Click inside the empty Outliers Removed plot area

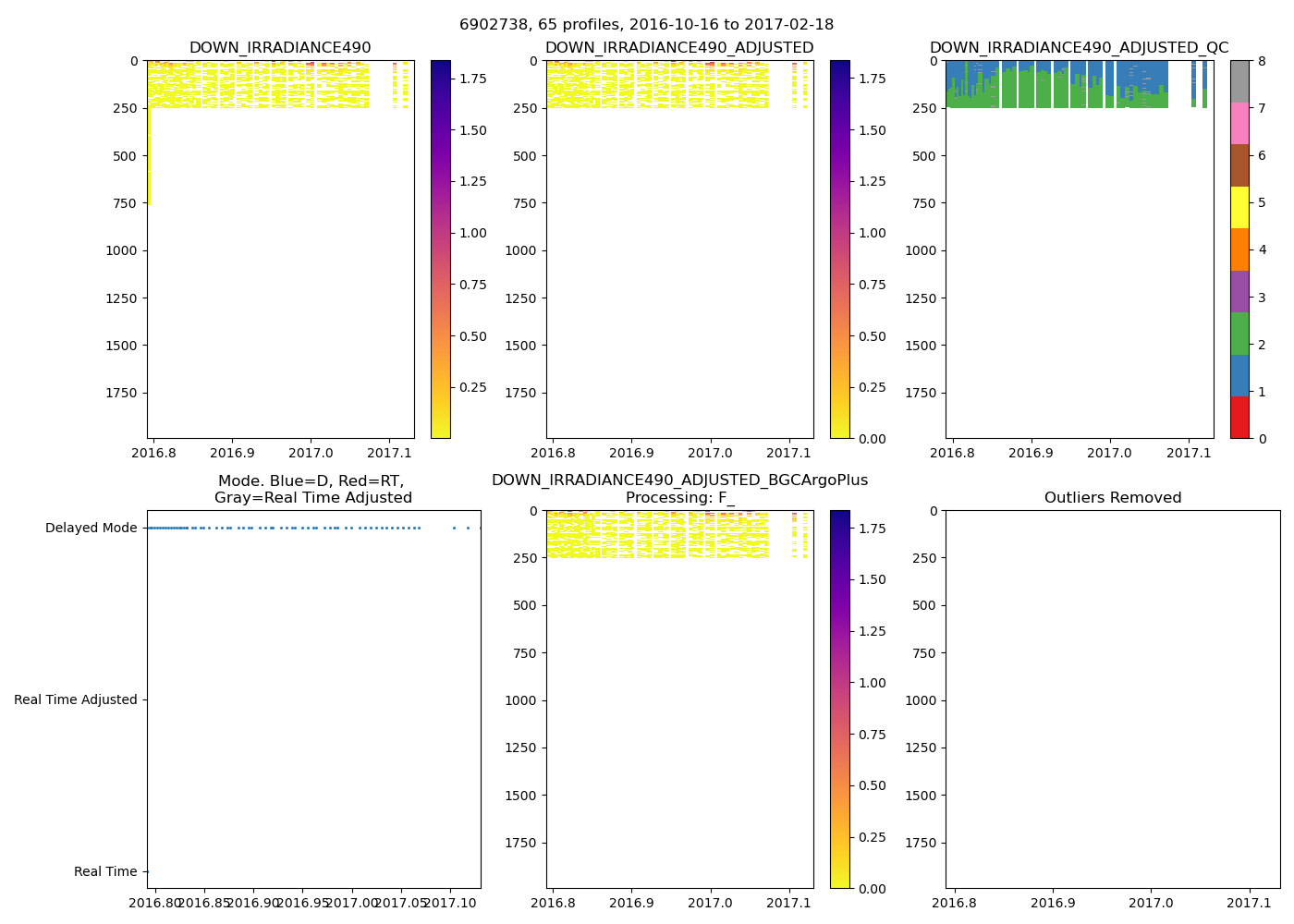pos(1113,699)
